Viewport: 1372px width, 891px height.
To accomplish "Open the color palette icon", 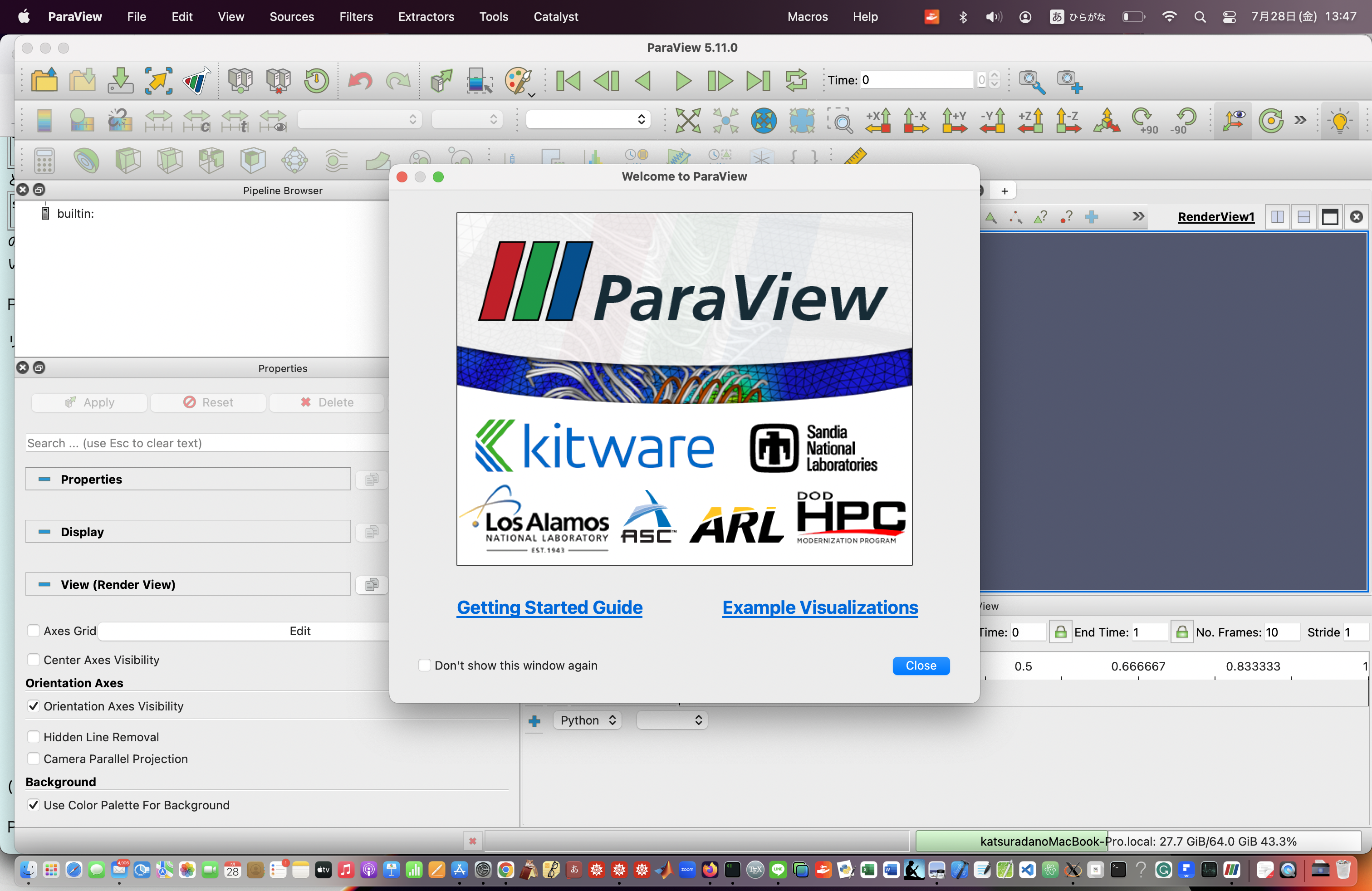I will tap(518, 81).
